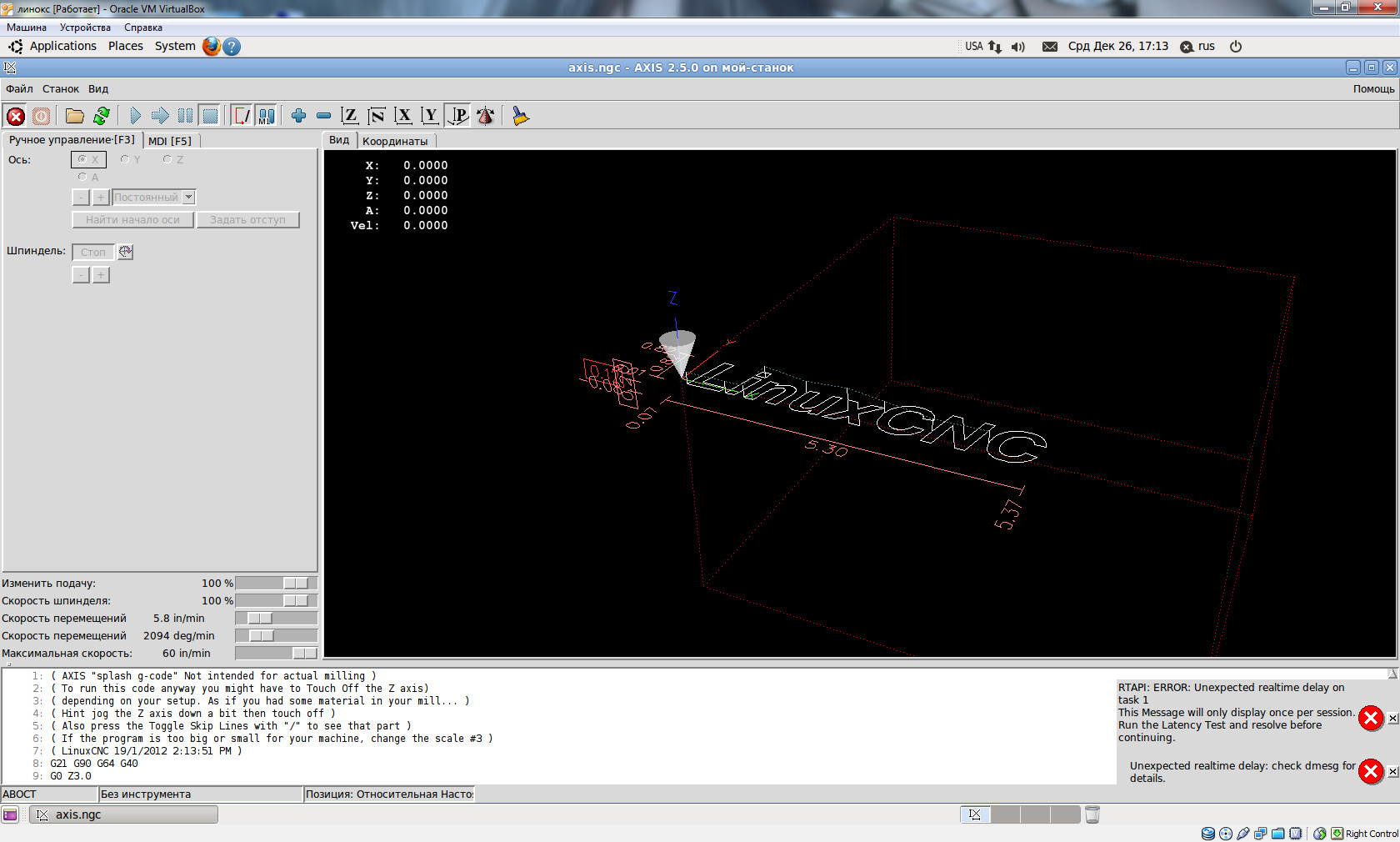Click the Задать отступ button
Screen dimensions: 1400x842
pyautogui.click(x=247, y=220)
